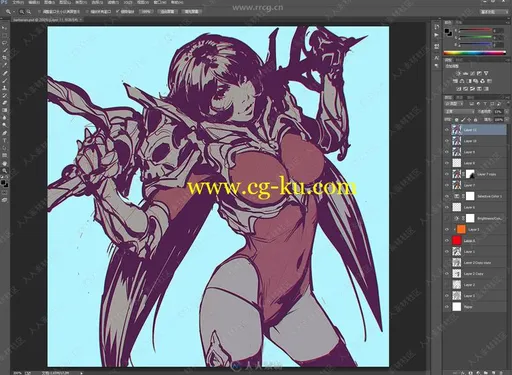Toggle zoom all windows checkbox
Screen dimensions: 512x375
[x=87, y=12]
